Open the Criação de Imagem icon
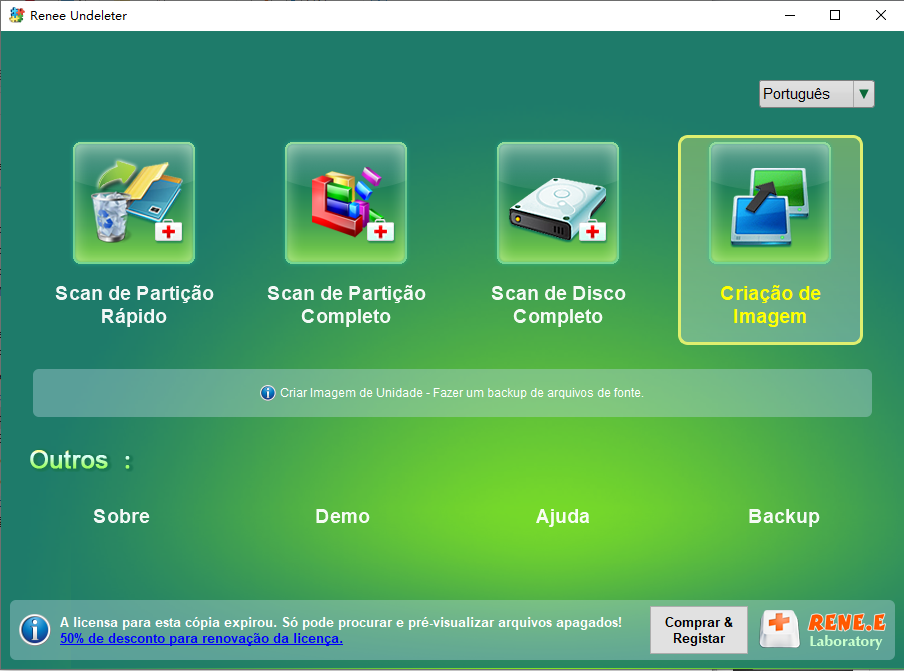Image resolution: width=904 pixels, height=671 pixels. (x=770, y=203)
